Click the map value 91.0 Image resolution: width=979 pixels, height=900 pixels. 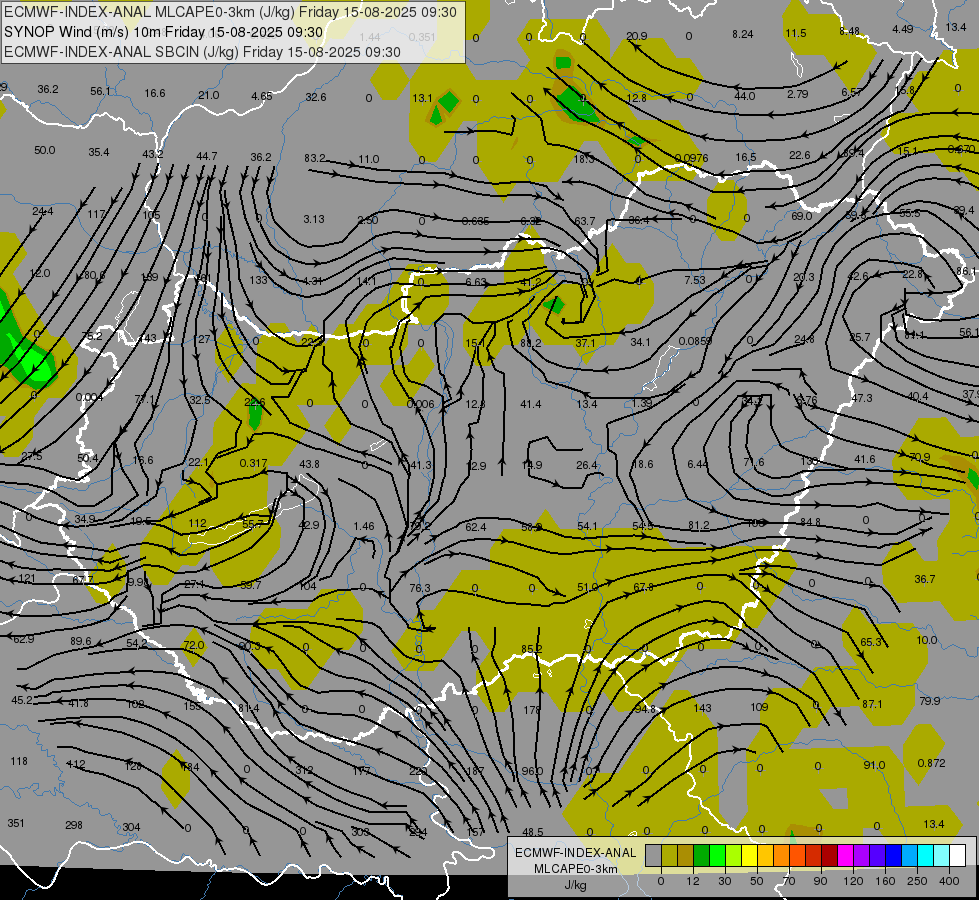tap(874, 764)
